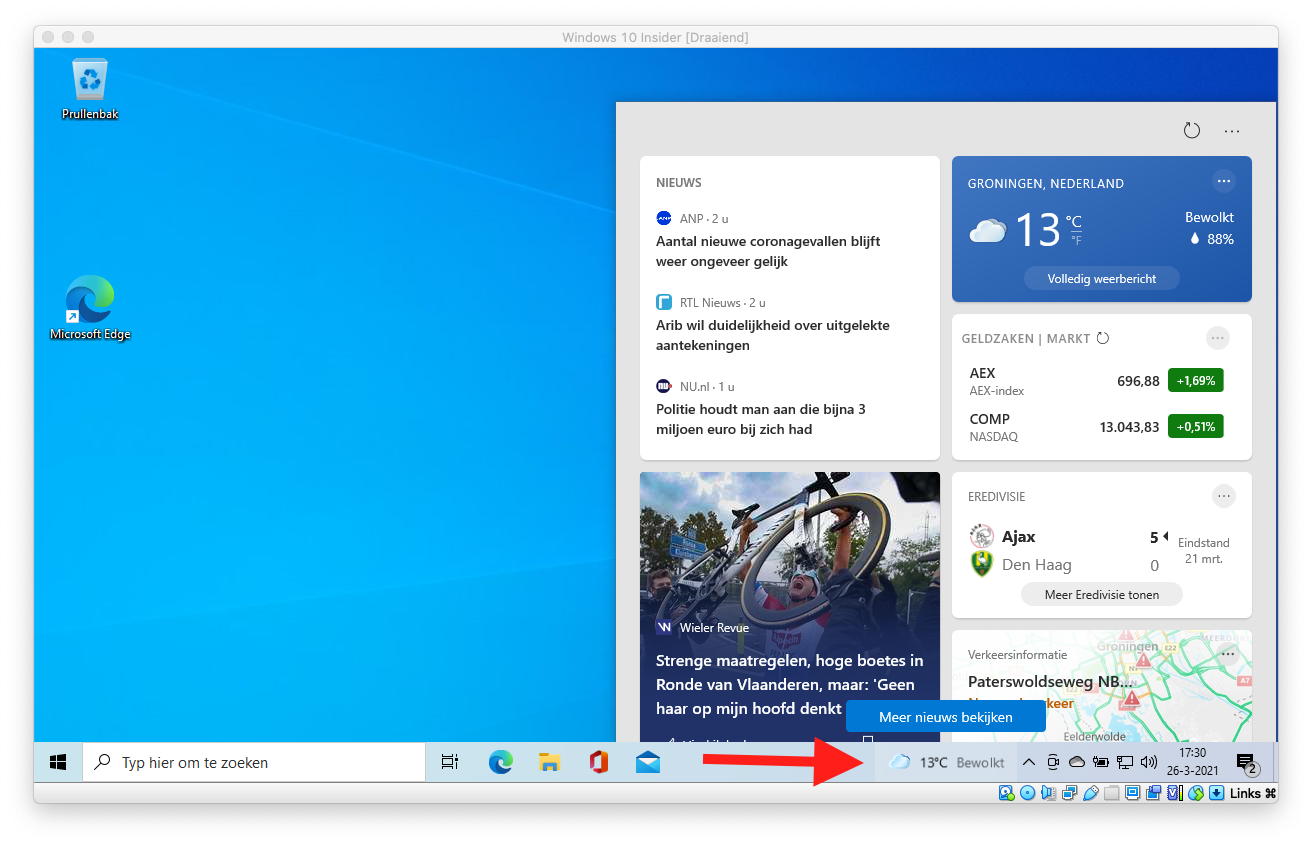Open the ANP coronagevallen news headline
The image size is (1312, 845).
click(x=767, y=251)
